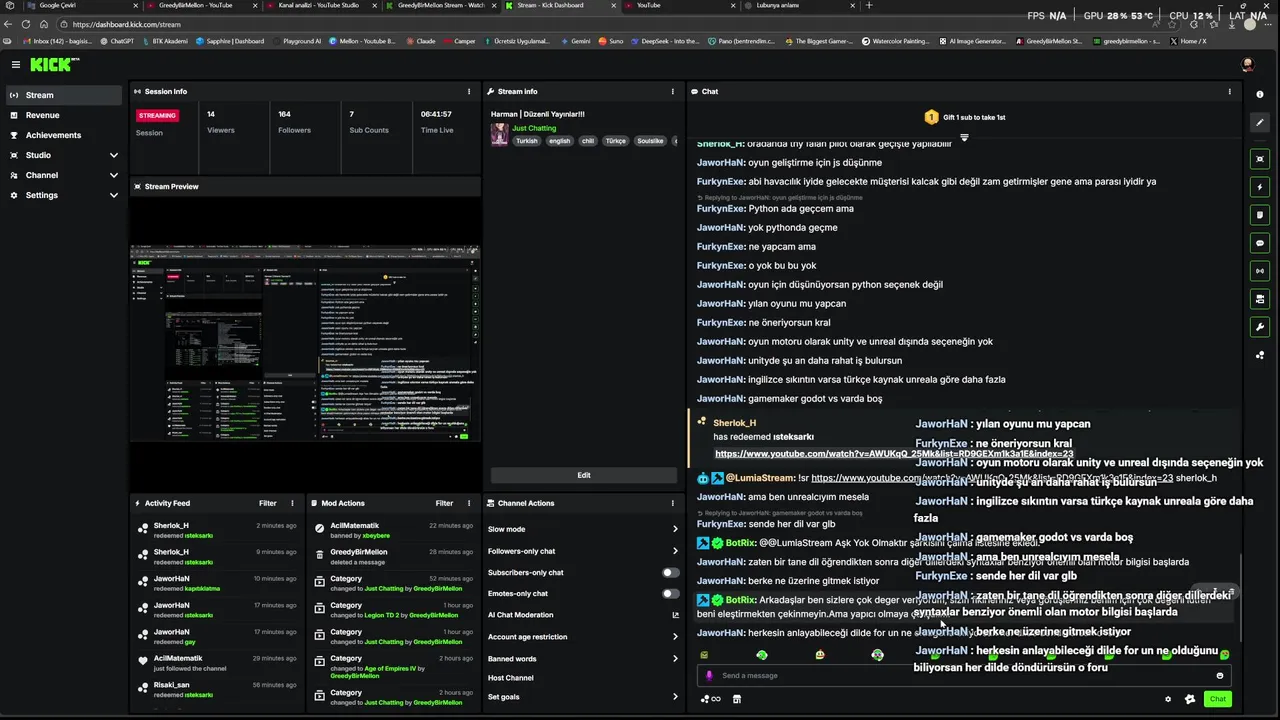
Task: Toggle the broadcast signal sidebar icon
Action: point(1260,271)
